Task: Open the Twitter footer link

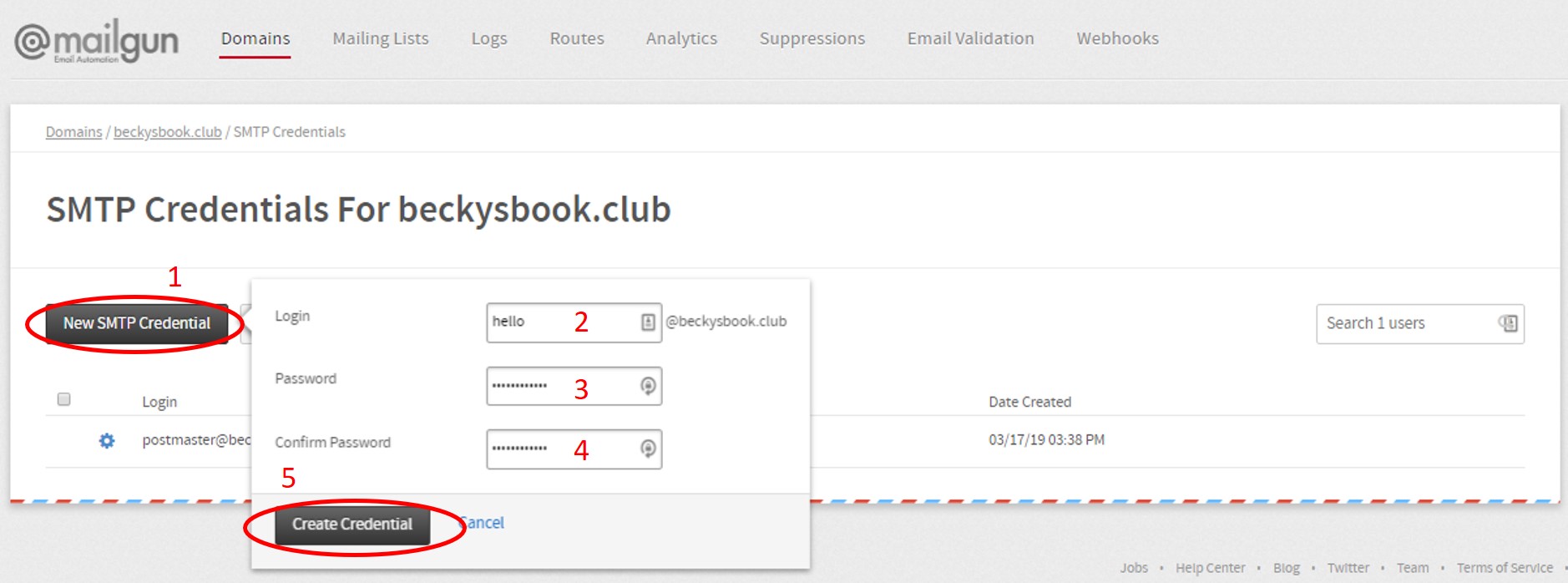Action: pyautogui.click(x=1348, y=568)
